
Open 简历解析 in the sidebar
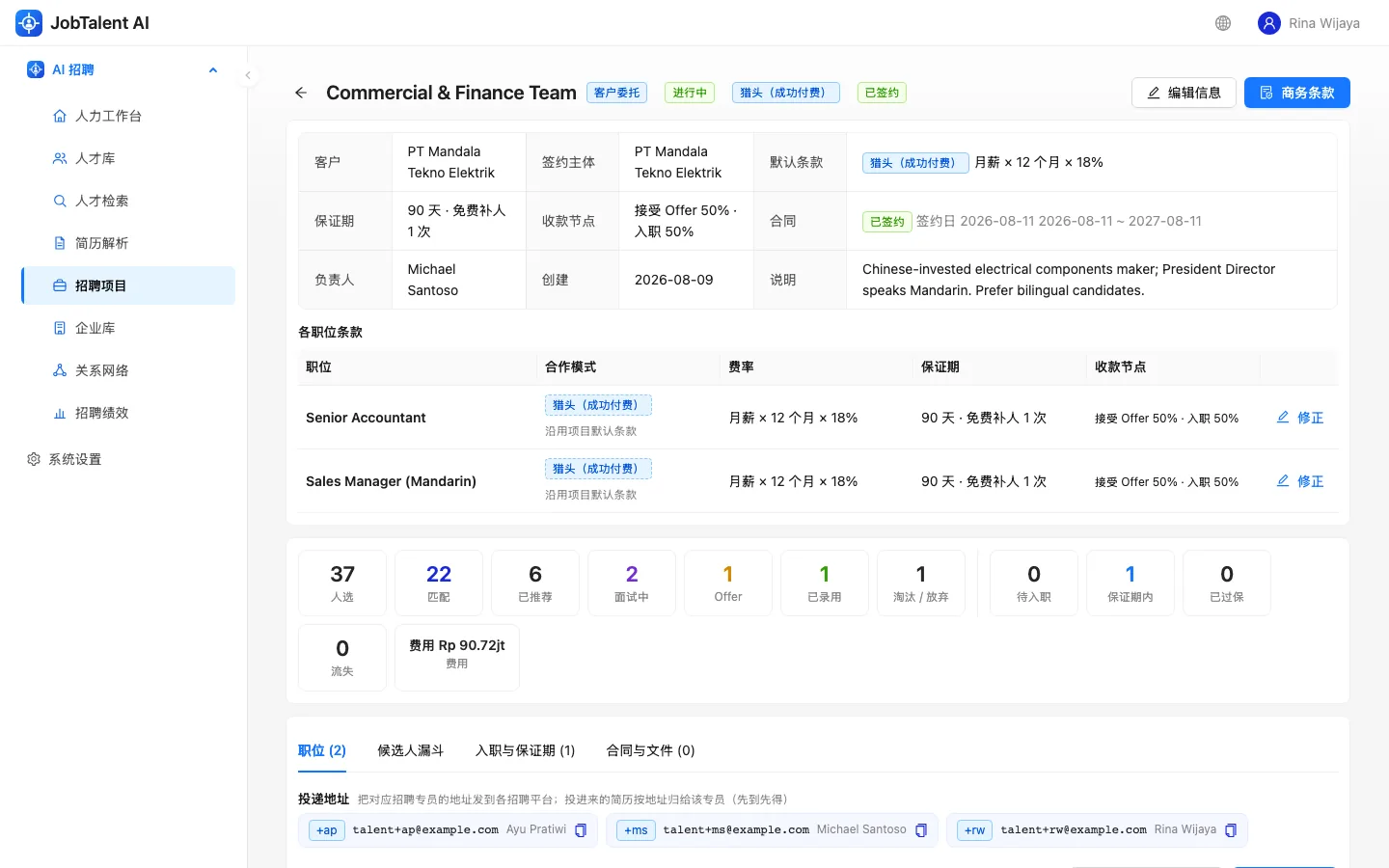(x=128, y=243)
